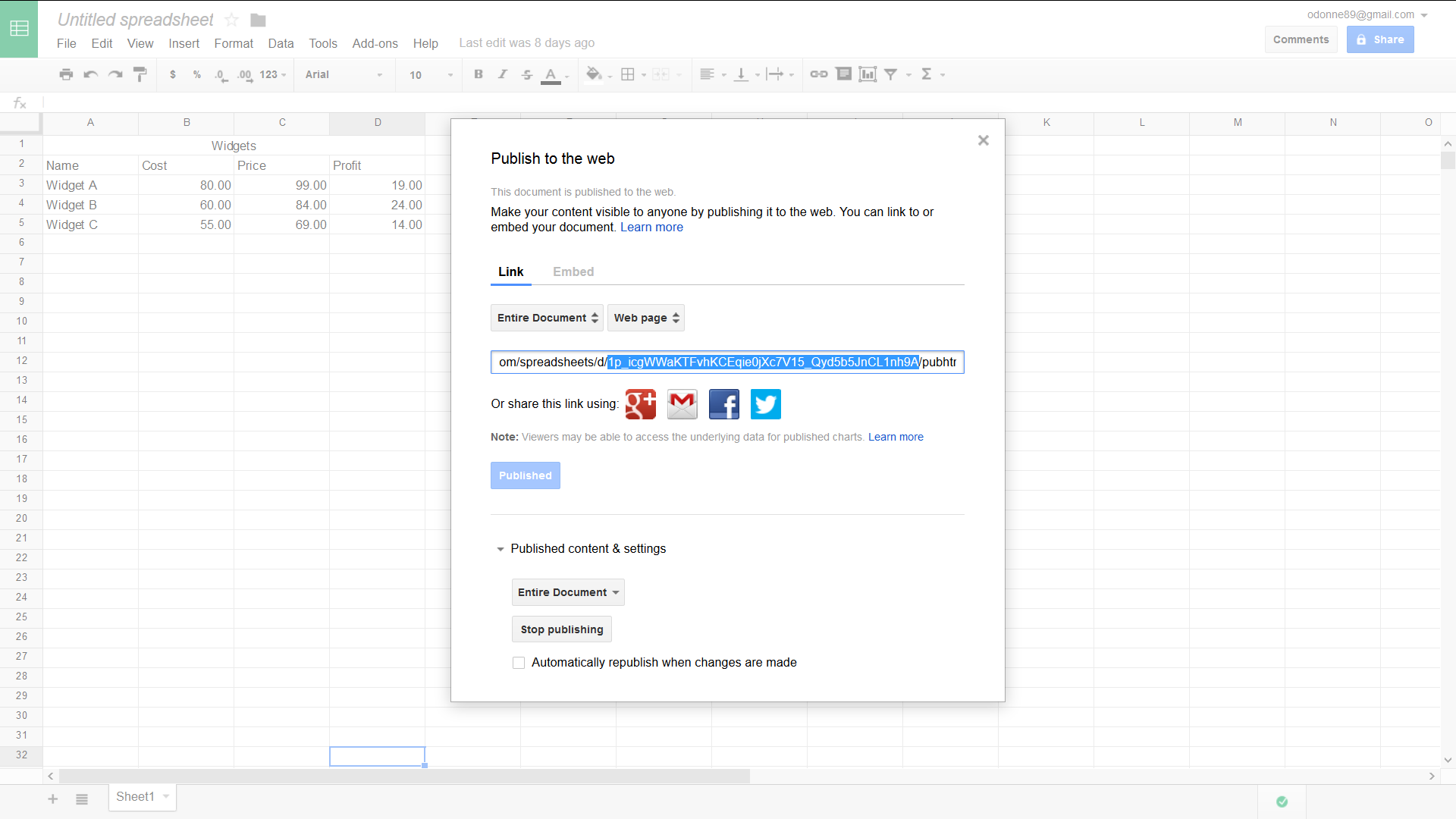The height and width of the screenshot is (819, 1456).
Task: Open the Web page format dropdown
Action: pyautogui.click(x=646, y=318)
